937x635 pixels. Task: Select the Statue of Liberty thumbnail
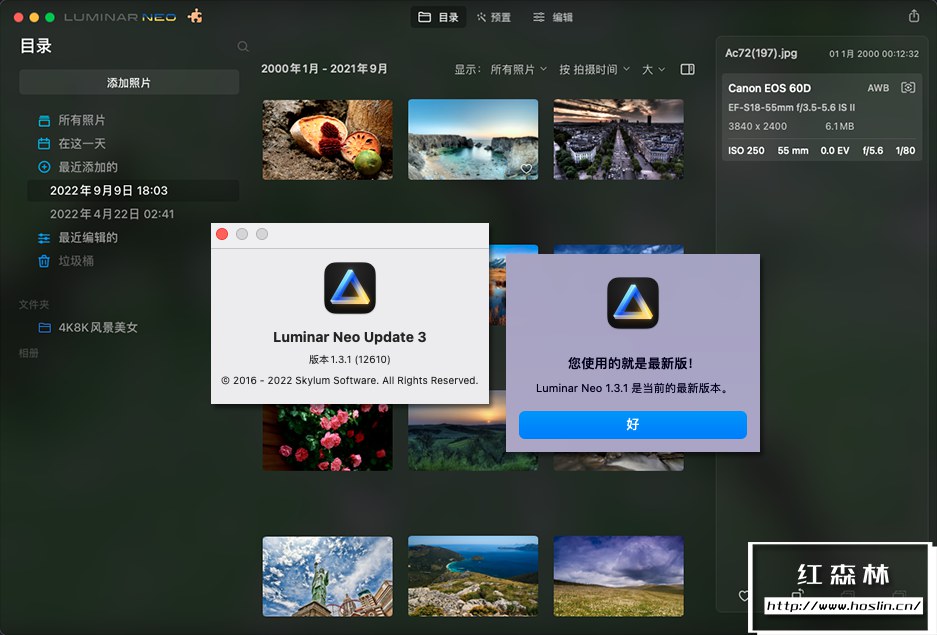[327, 576]
